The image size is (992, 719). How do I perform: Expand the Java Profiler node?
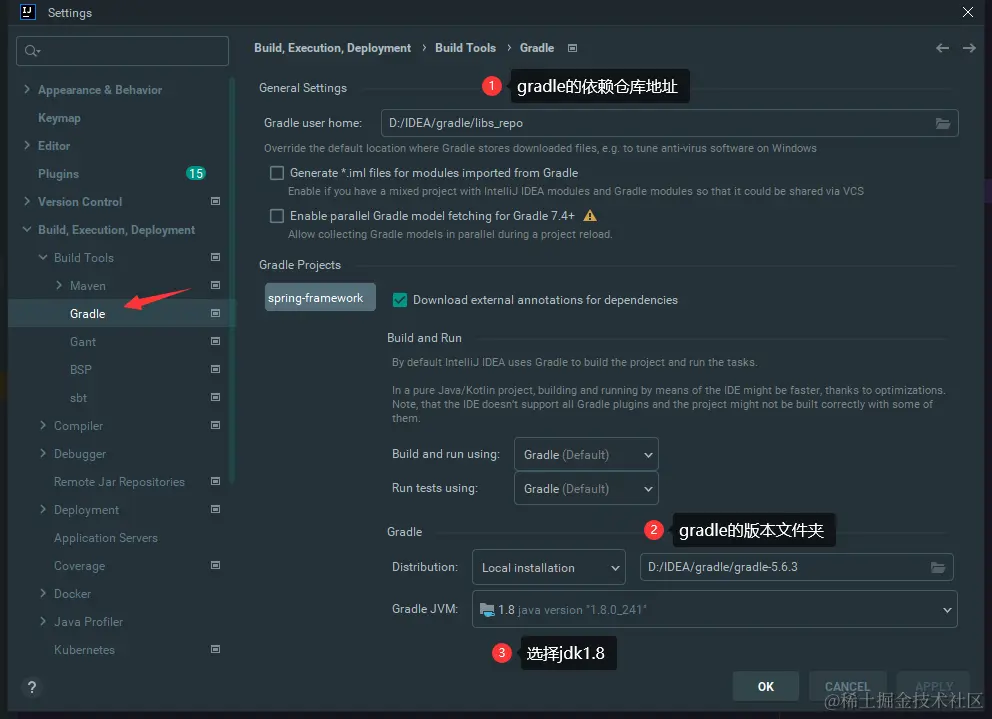42,621
